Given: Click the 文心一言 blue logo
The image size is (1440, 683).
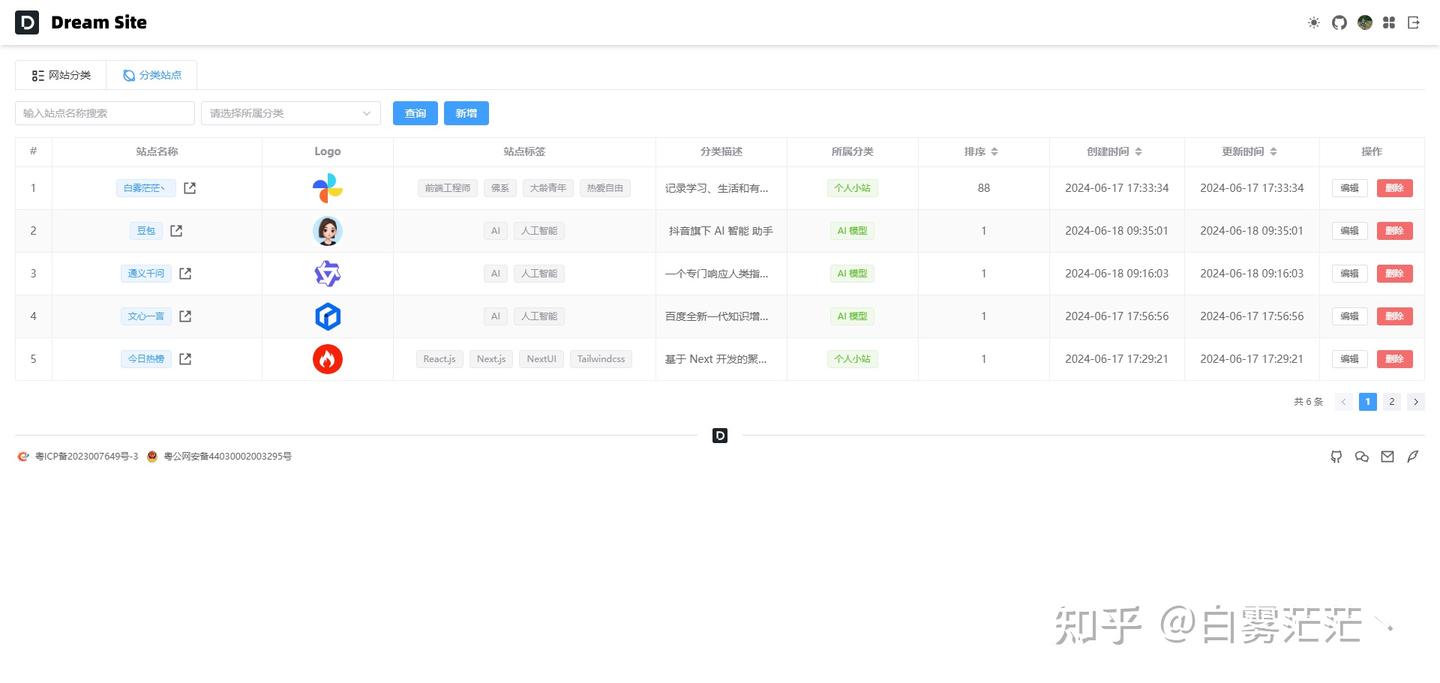Looking at the screenshot, I should tap(328, 316).
